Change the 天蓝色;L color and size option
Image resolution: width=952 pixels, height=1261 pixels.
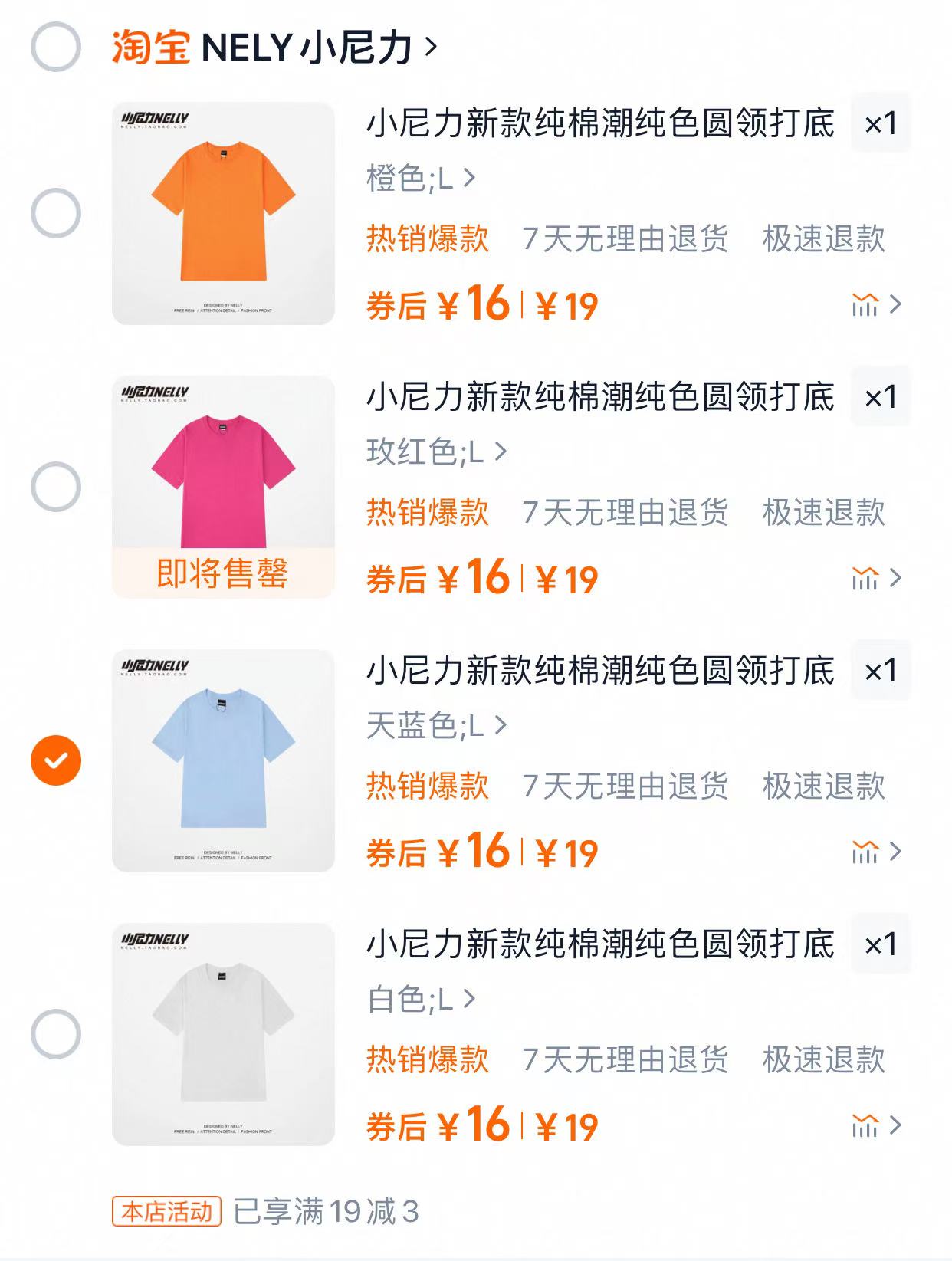click(436, 725)
